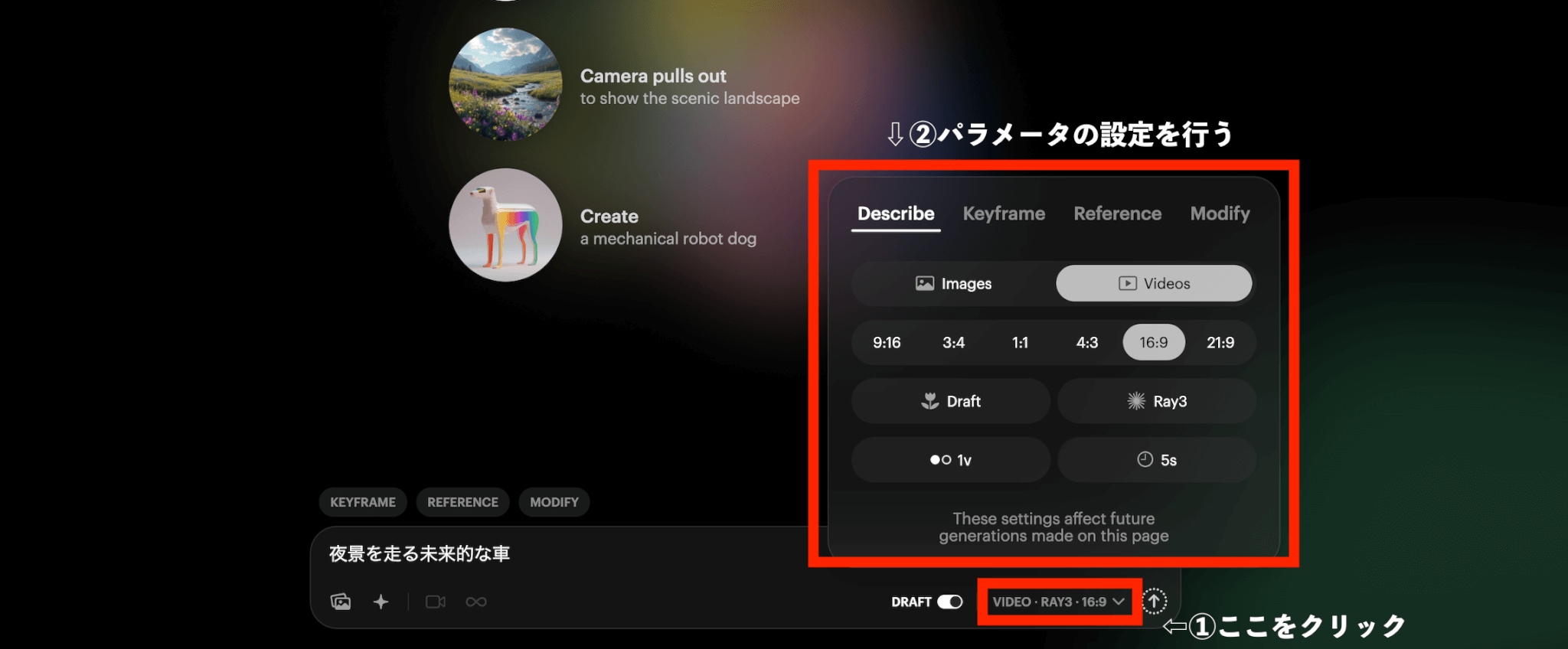The height and width of the screenshot is (649, 1568).
Task: Switch to the Reference tab
Action: (x=1117, y=214)
